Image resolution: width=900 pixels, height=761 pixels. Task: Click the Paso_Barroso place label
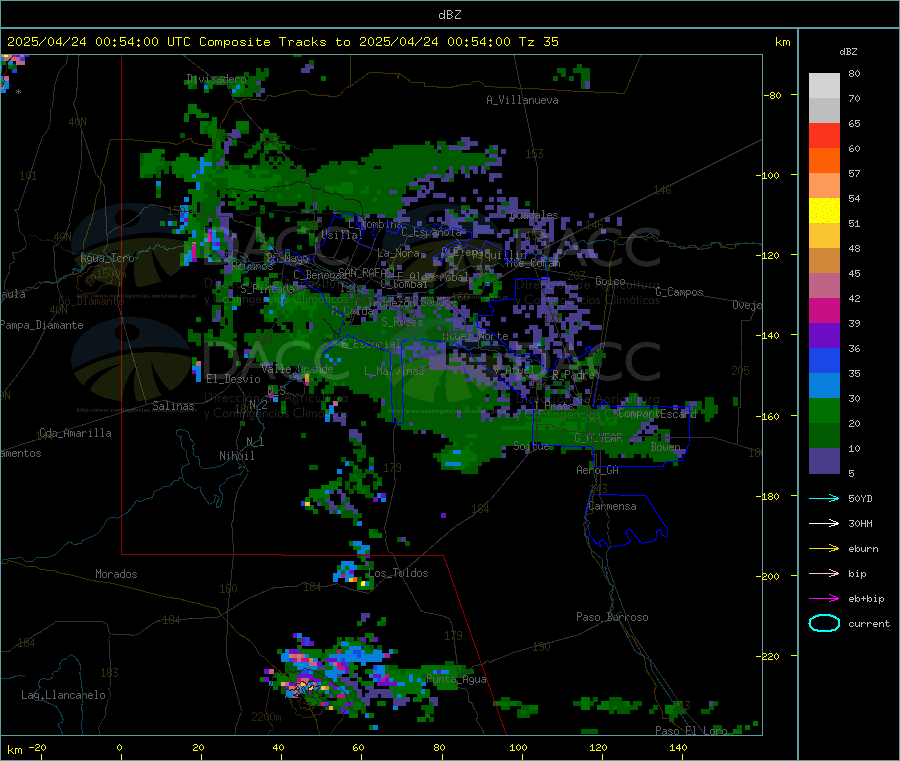(612, 617)
